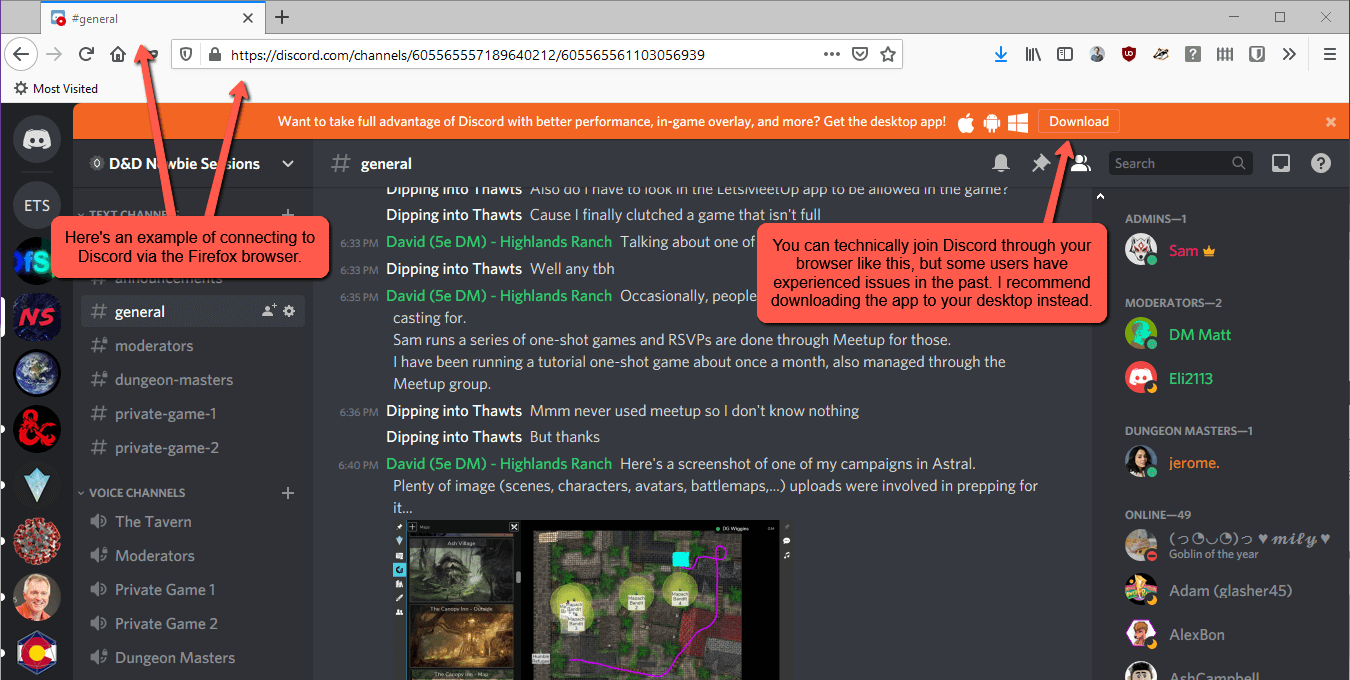The image size is (1350, 680).
Task: Add a new voice channel
Action: (288, 493)
